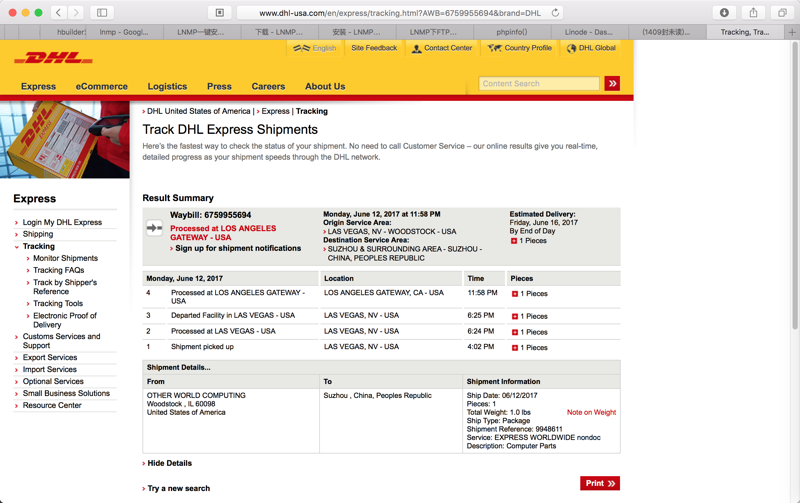Click the Safari back arrow
Screen dimensions: 800x503
(59, 13)
